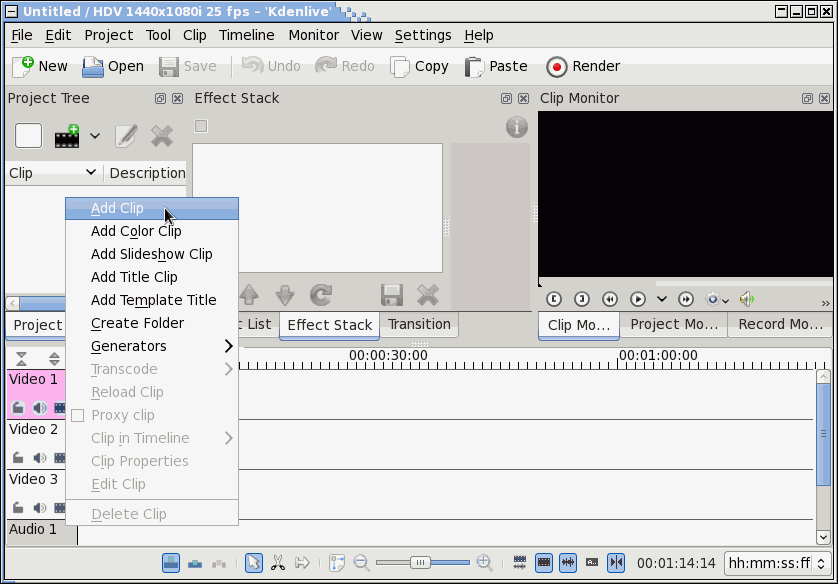
Task: Mute audio on Video 1 track
Action: point(39,408)
